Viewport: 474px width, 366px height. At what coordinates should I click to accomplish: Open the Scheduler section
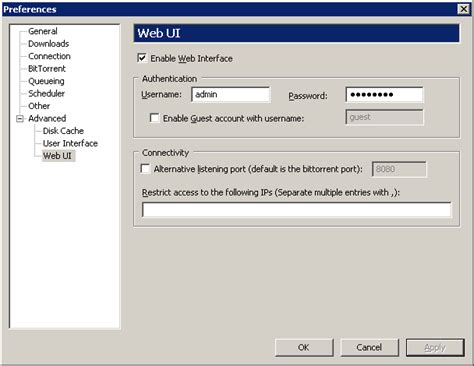tap(46, 93)
